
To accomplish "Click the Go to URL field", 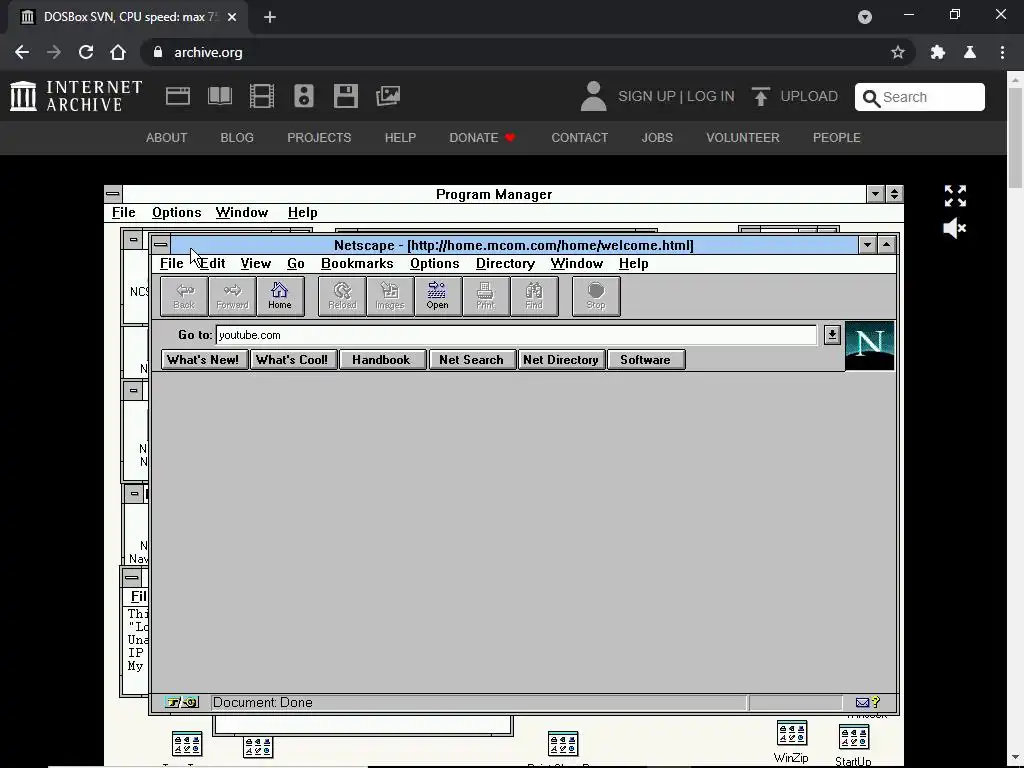I will tap(516, 335).
